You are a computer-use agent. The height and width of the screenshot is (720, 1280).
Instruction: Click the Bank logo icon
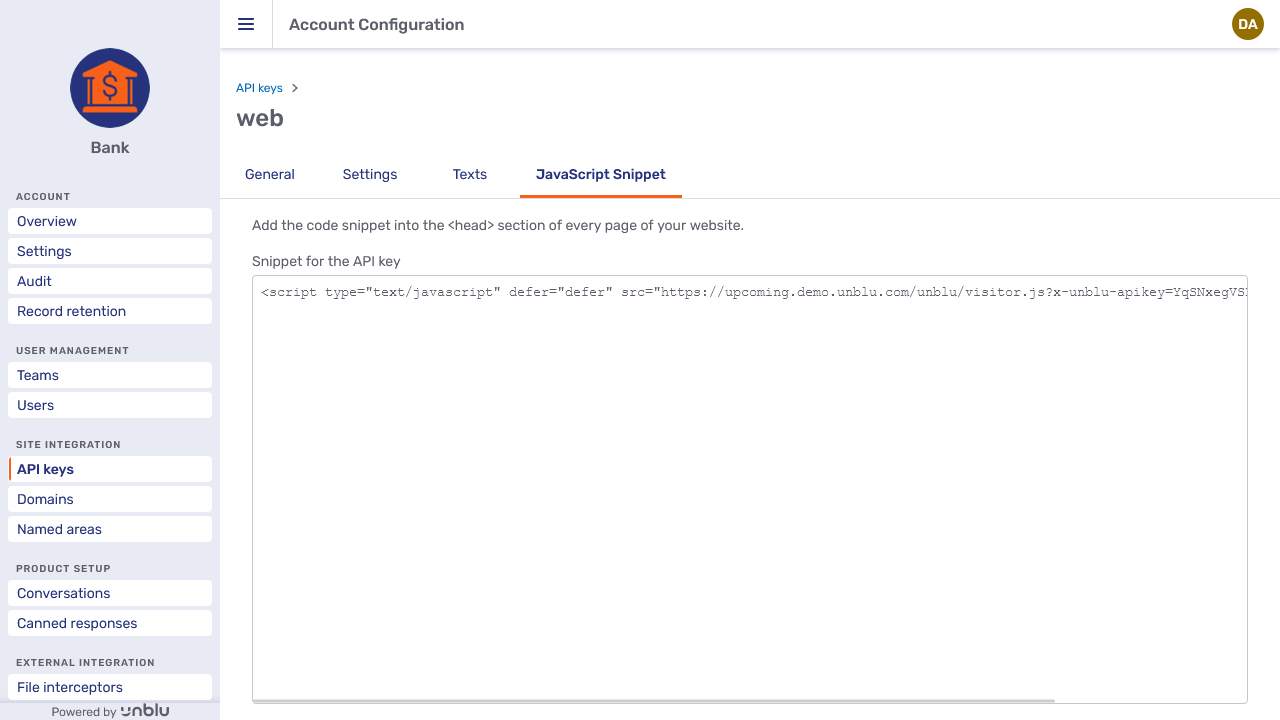110,88
